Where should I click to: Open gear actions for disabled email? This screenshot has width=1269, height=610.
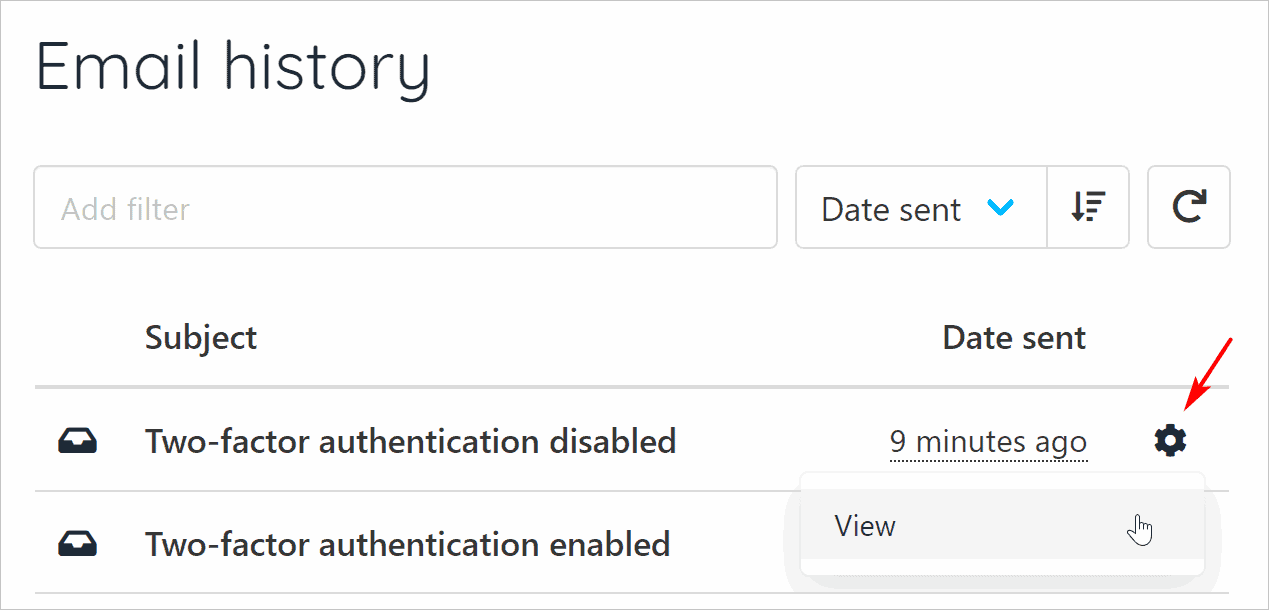click(1170, 440)
